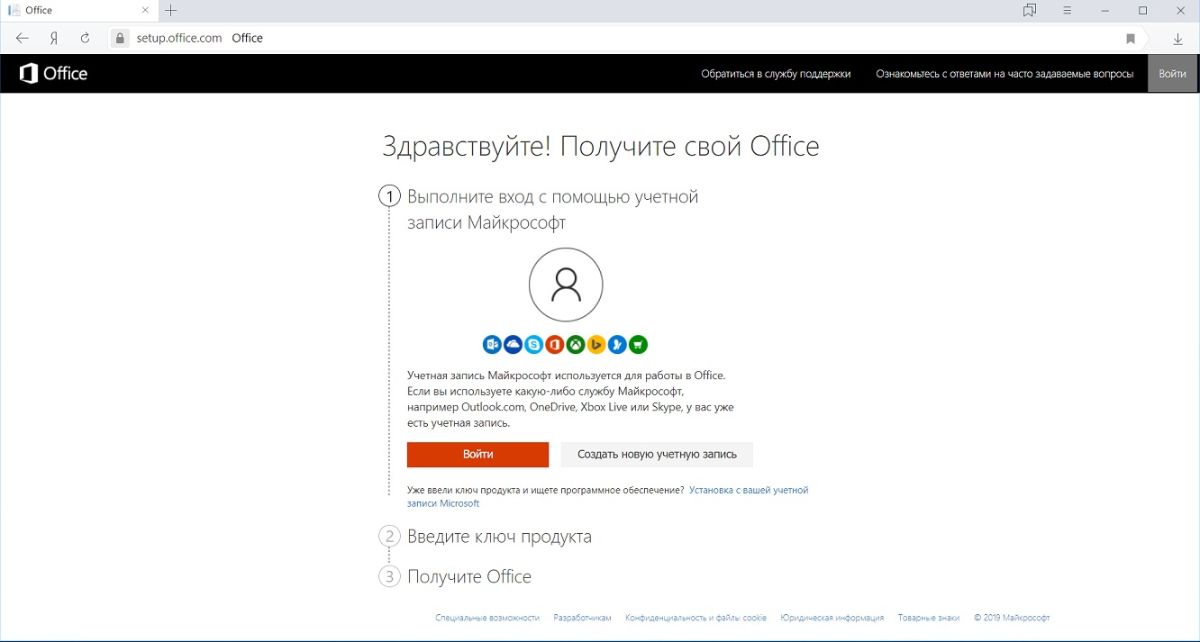
Task: Click the red Office service icon
Action: pos(555,344)
